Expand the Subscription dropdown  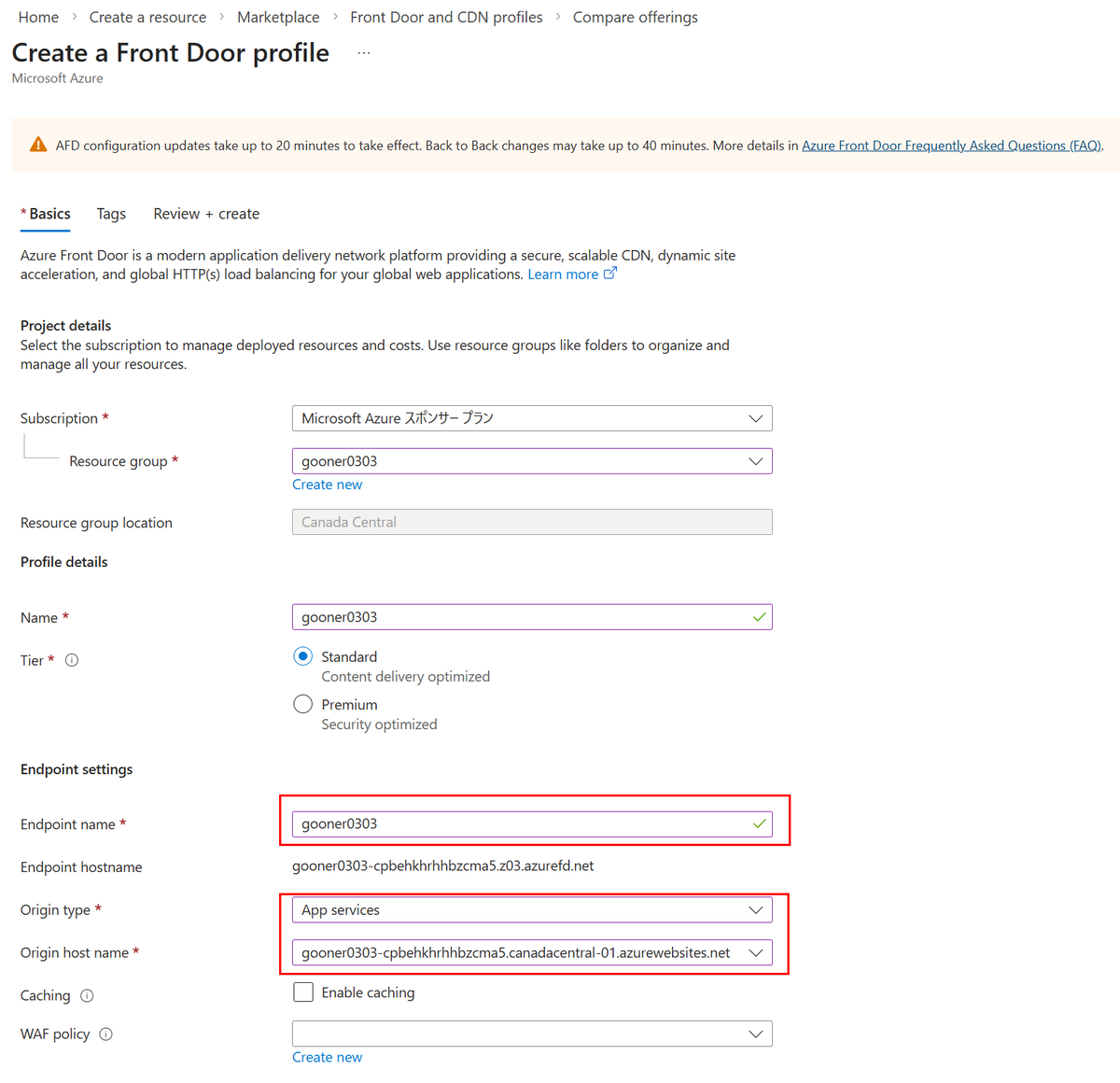click(532, 418)
